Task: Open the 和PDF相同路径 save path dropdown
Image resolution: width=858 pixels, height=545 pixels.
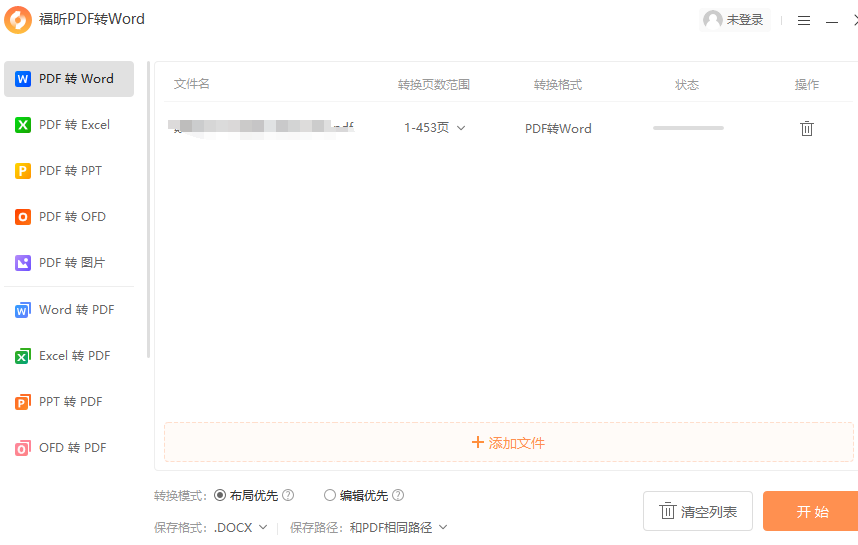Action: point(398,527)
